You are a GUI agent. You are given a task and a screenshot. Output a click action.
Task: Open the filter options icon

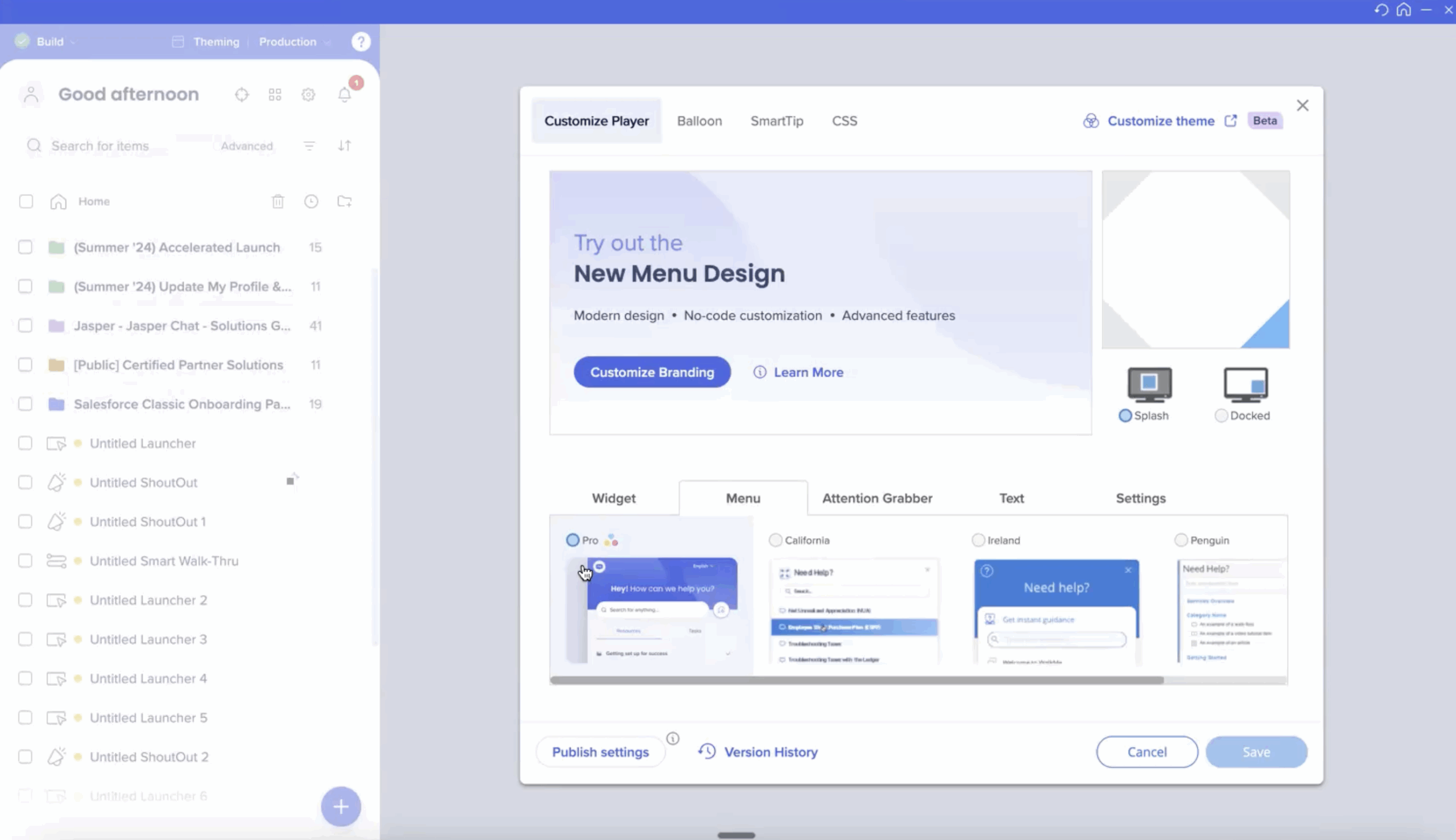(309, 146)
